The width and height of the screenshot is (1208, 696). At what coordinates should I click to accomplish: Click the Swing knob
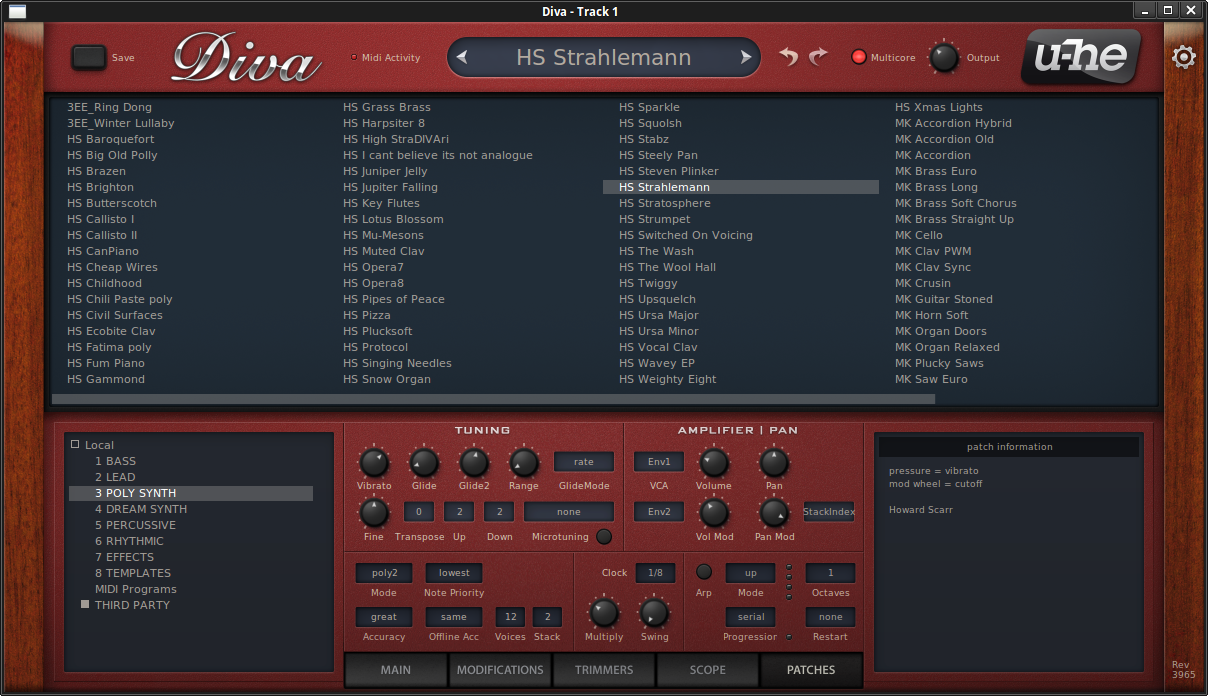click(654, 612)
